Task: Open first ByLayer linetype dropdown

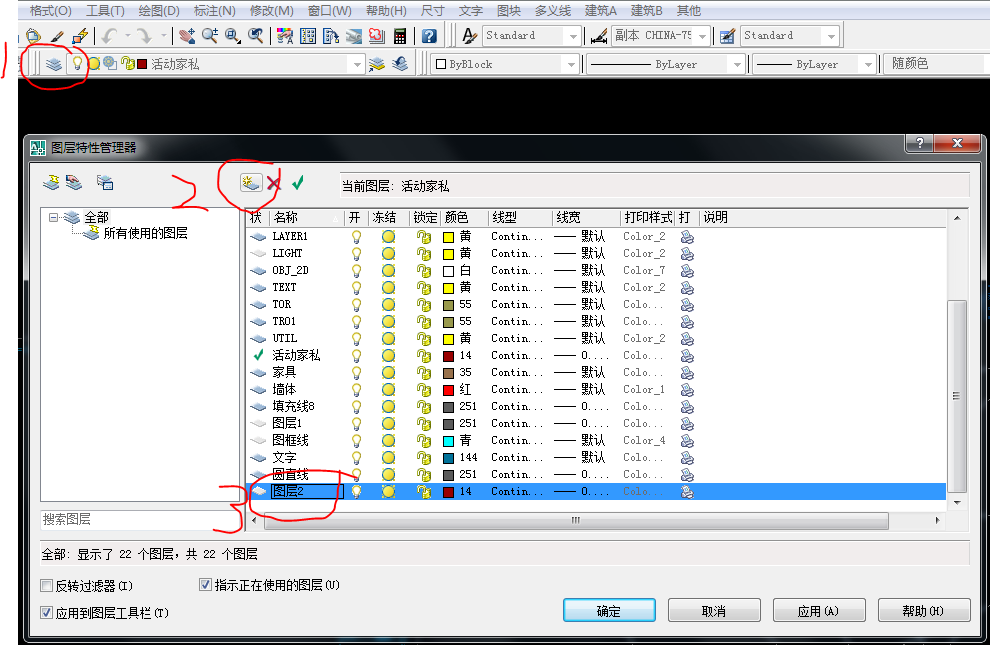Action: tap(737, 64)
